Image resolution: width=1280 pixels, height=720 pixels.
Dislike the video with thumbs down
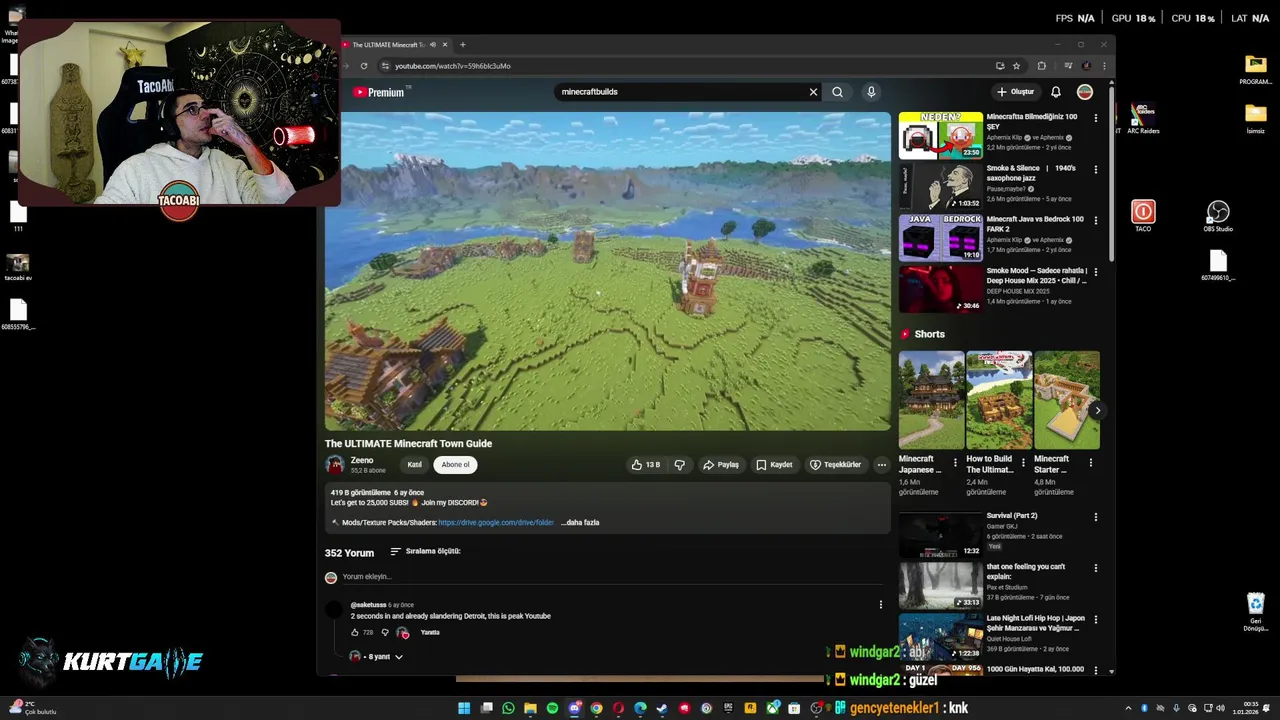point(680,465)
